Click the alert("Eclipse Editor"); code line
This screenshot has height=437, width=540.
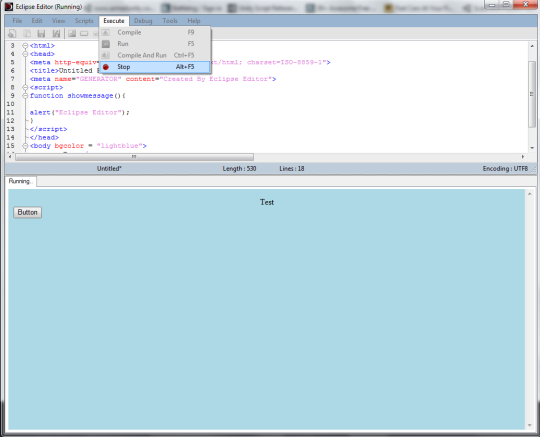[80, 112]
